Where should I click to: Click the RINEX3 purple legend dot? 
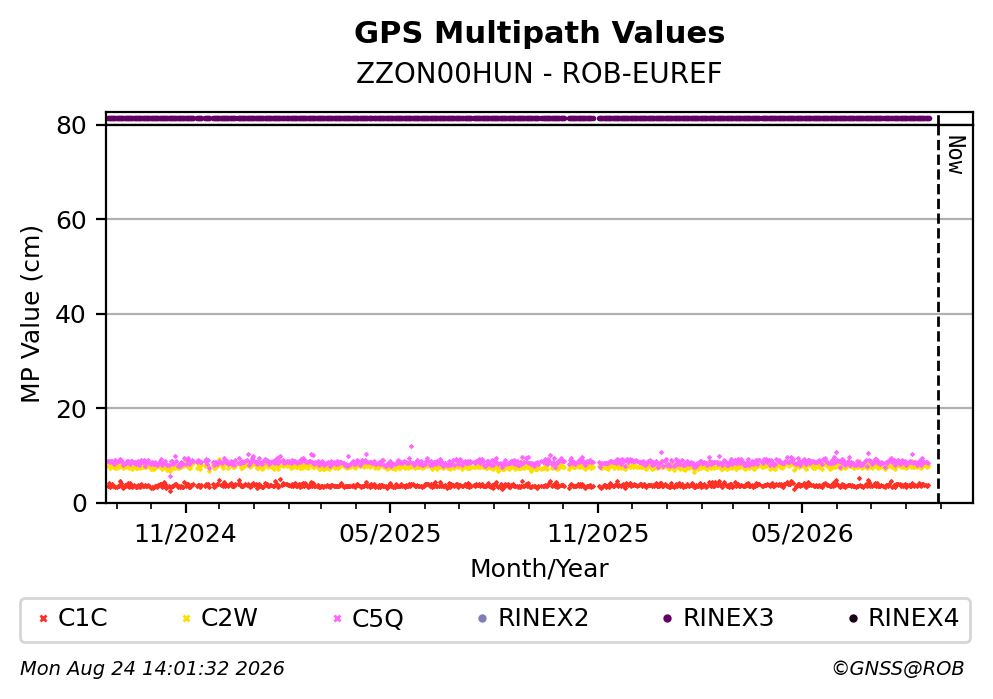(x=667, y=619)
